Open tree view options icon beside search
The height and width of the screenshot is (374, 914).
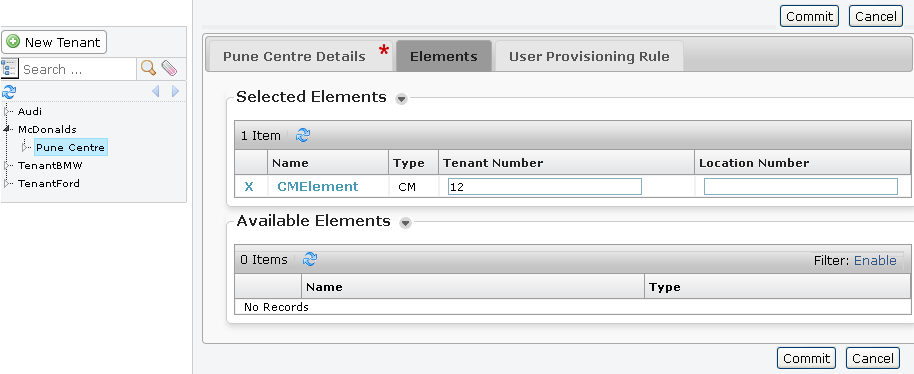pyautogui.click(x=9, y=69)
